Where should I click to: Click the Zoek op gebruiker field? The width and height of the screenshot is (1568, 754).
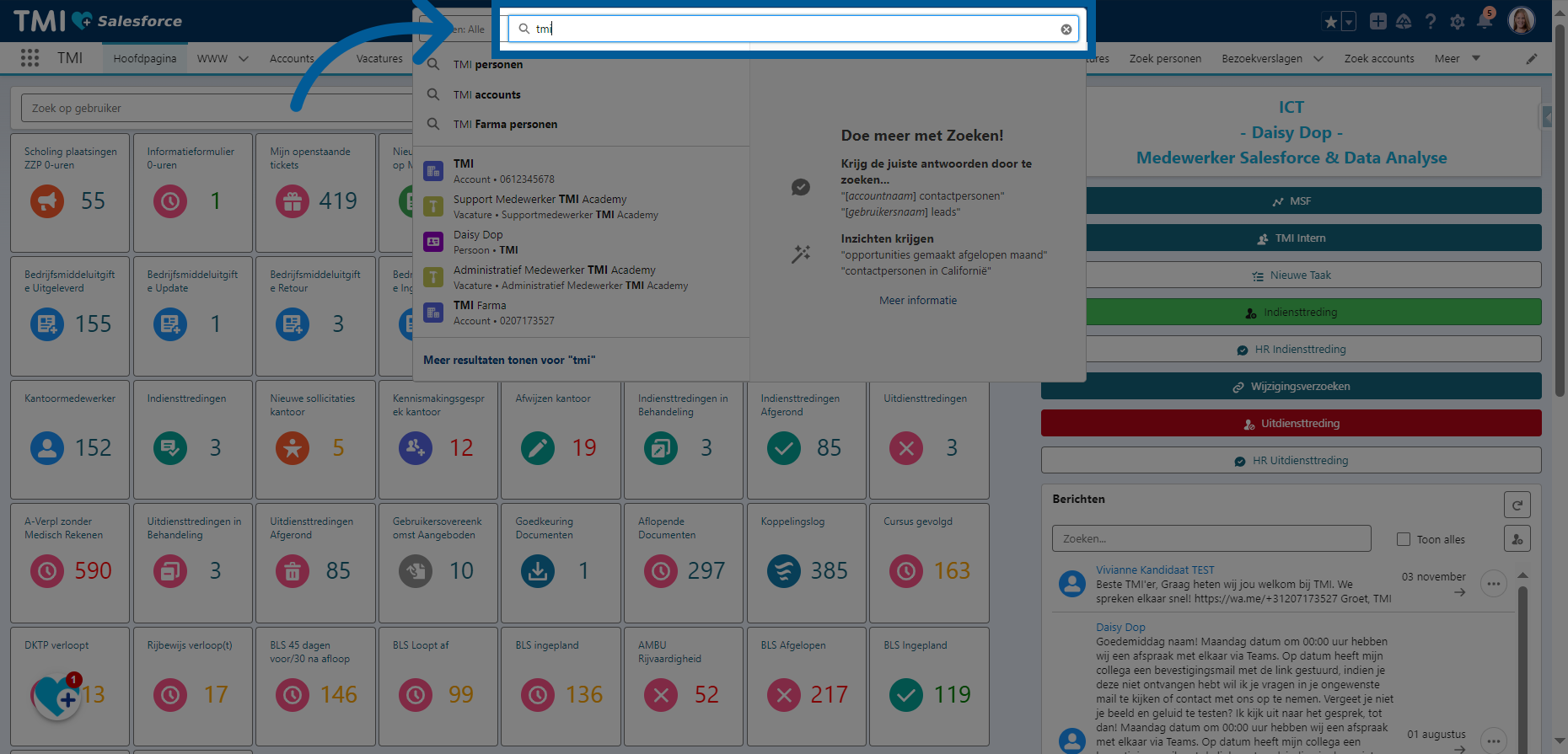pyautogui.click(x=217, y=108)
